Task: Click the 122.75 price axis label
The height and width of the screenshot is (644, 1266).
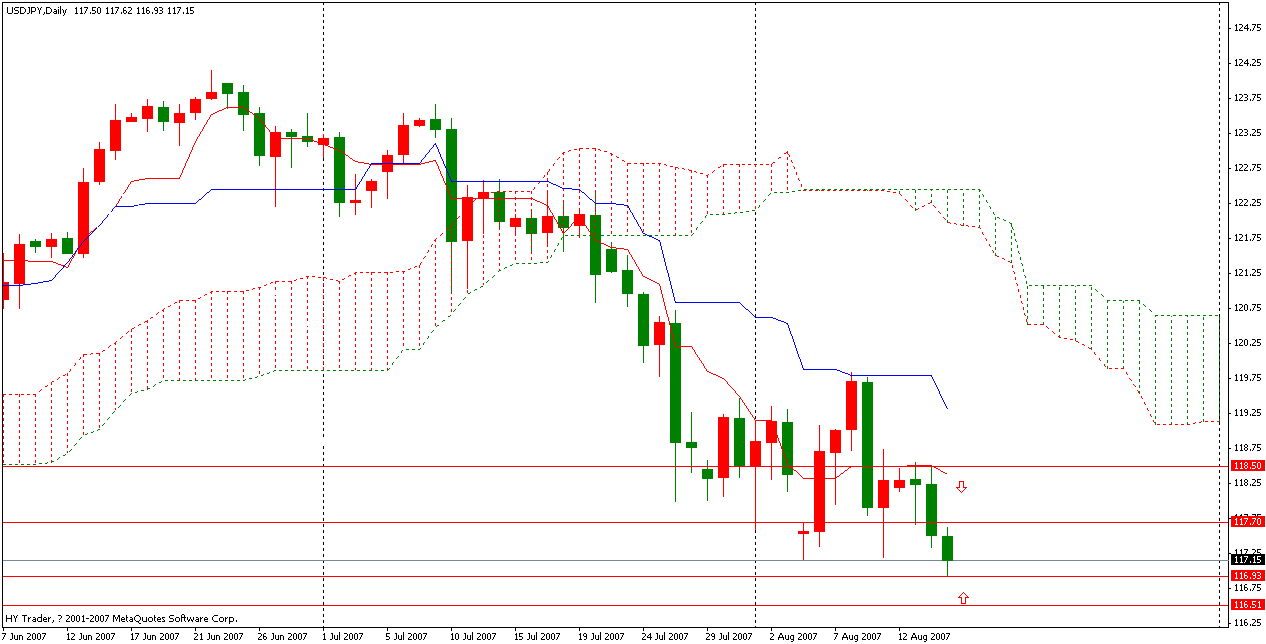Action: tap(1247, 168)
